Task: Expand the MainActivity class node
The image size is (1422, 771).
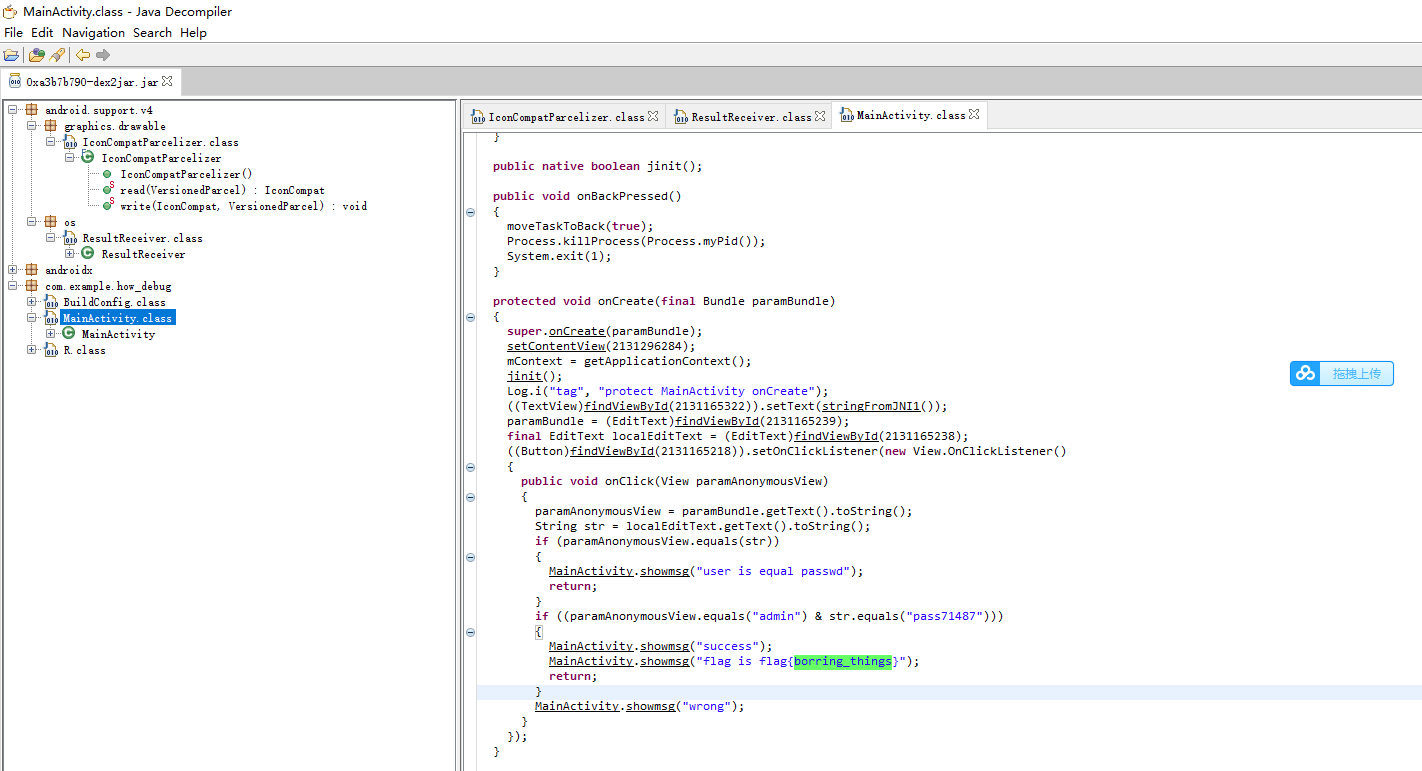Action: click(51, 334)
